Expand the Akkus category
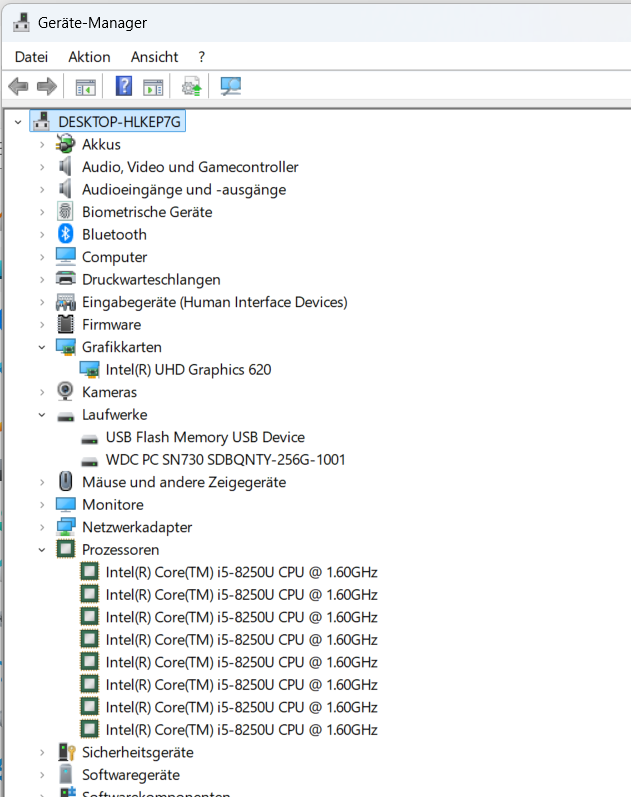This screenshot has width=631, height=797. coord(42,144)
